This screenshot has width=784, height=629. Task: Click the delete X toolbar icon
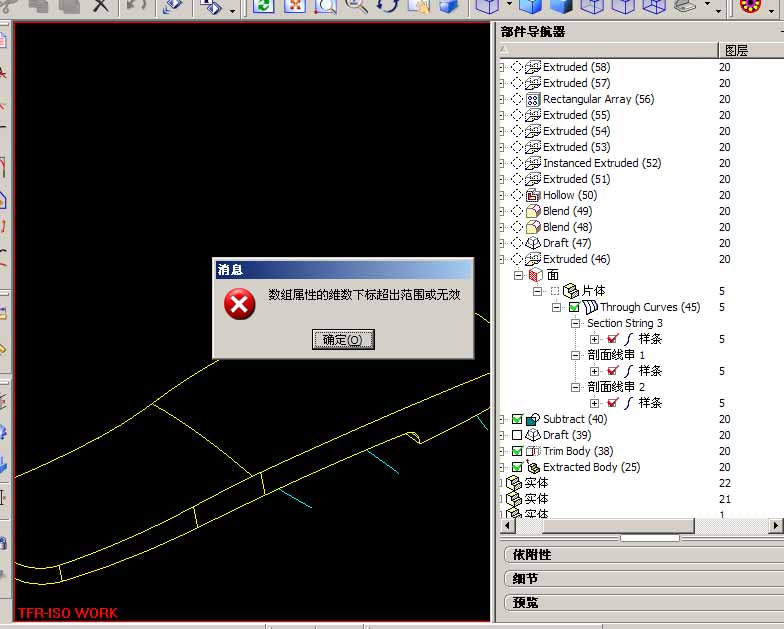pyautogui.click(x=101, y=6)
